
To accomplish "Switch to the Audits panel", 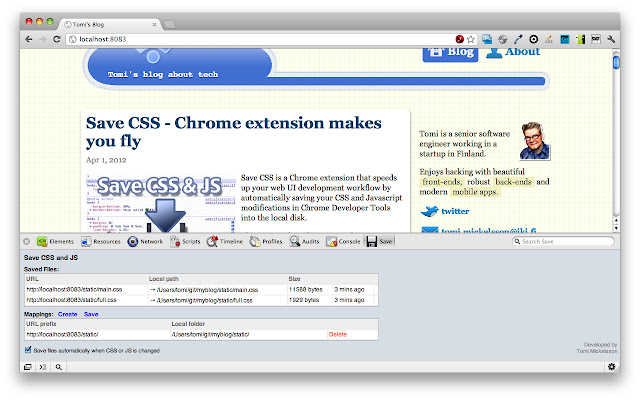I will (x=304, y=242).
